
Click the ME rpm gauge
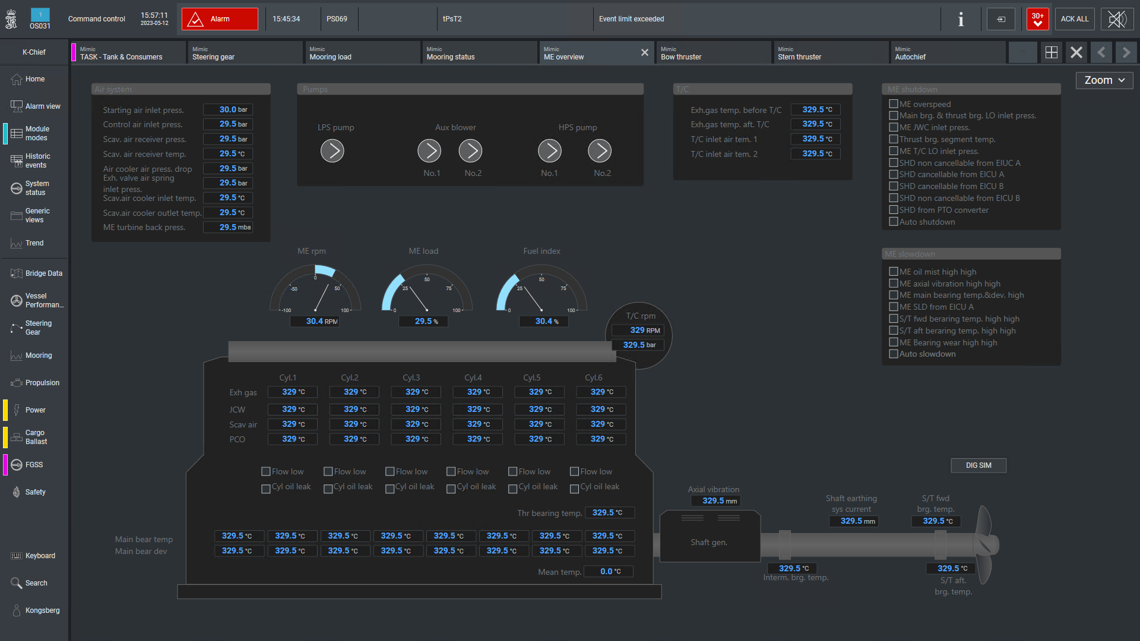pos(316,290)
